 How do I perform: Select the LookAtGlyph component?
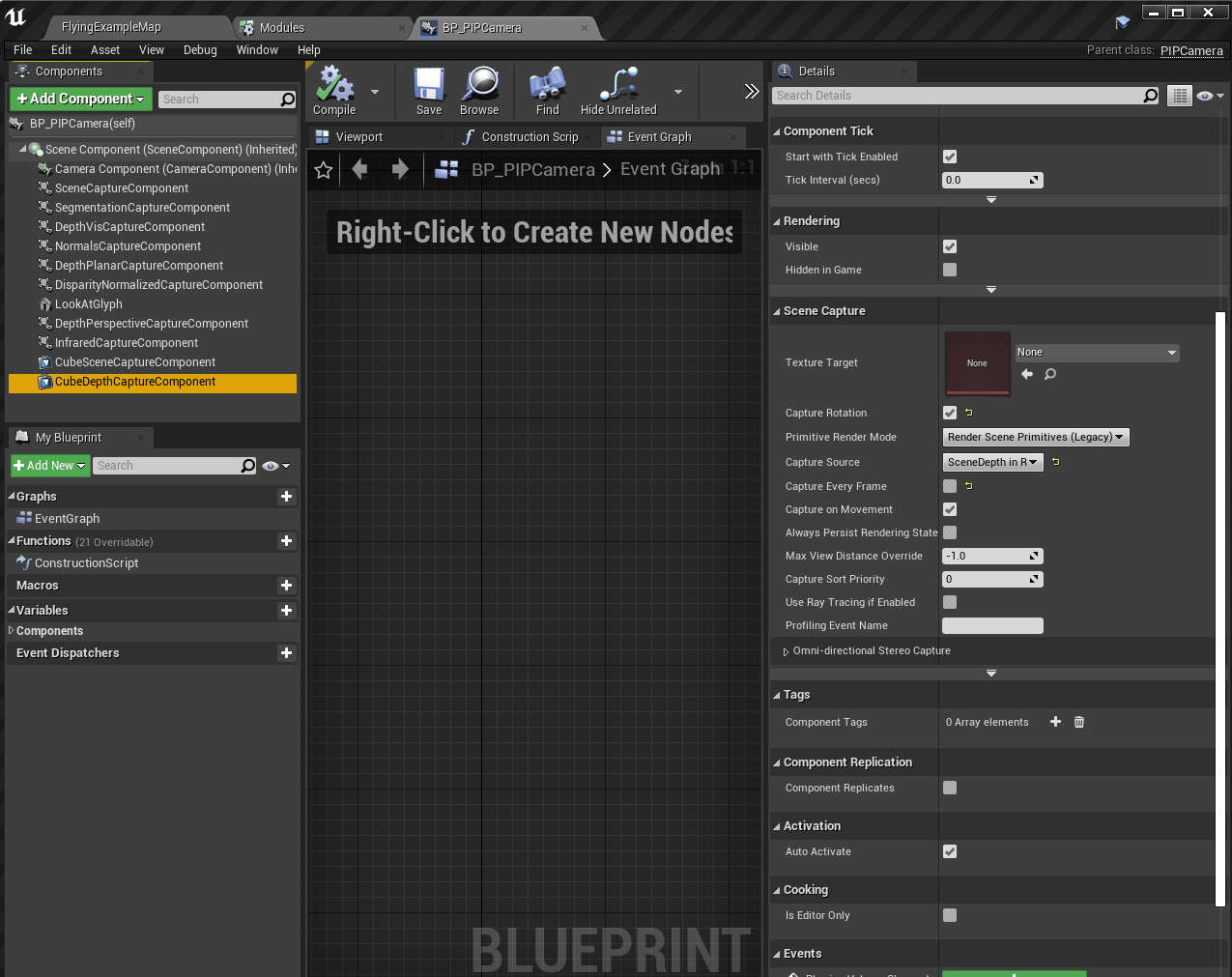[89, 304]
